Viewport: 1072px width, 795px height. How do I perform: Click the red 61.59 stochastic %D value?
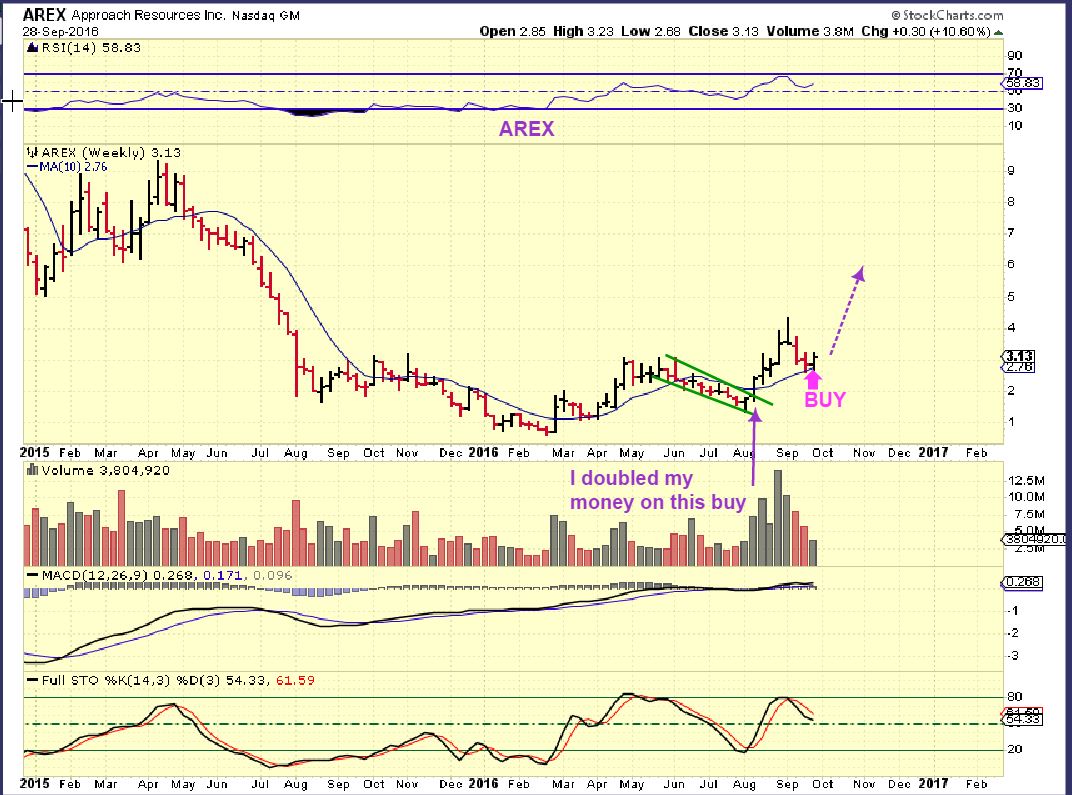pos(295,681)
